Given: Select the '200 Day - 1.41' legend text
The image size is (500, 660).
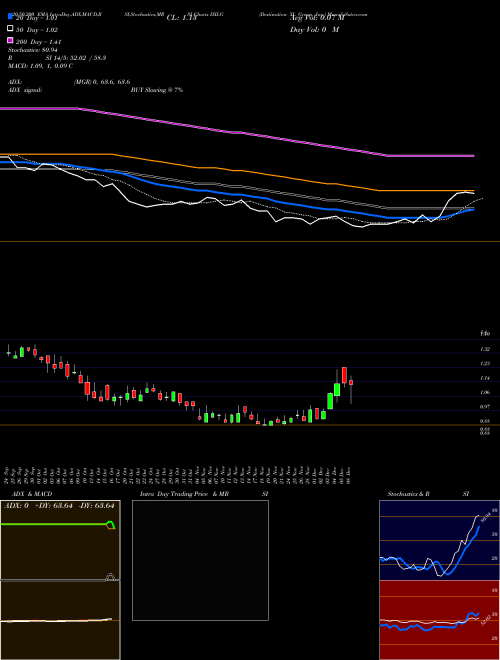Looking at the screenshot, I should pyautogui.click(x=38, y=42).
